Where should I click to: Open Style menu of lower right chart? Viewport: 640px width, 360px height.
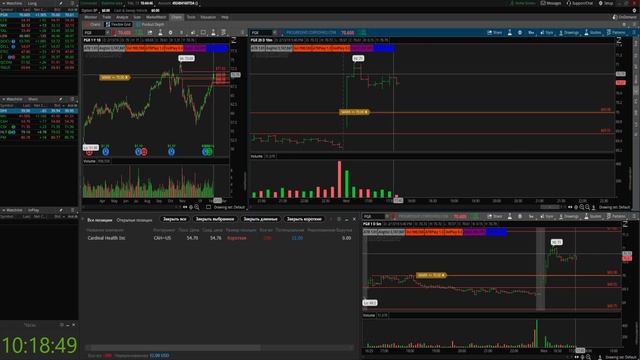[547, 216]
